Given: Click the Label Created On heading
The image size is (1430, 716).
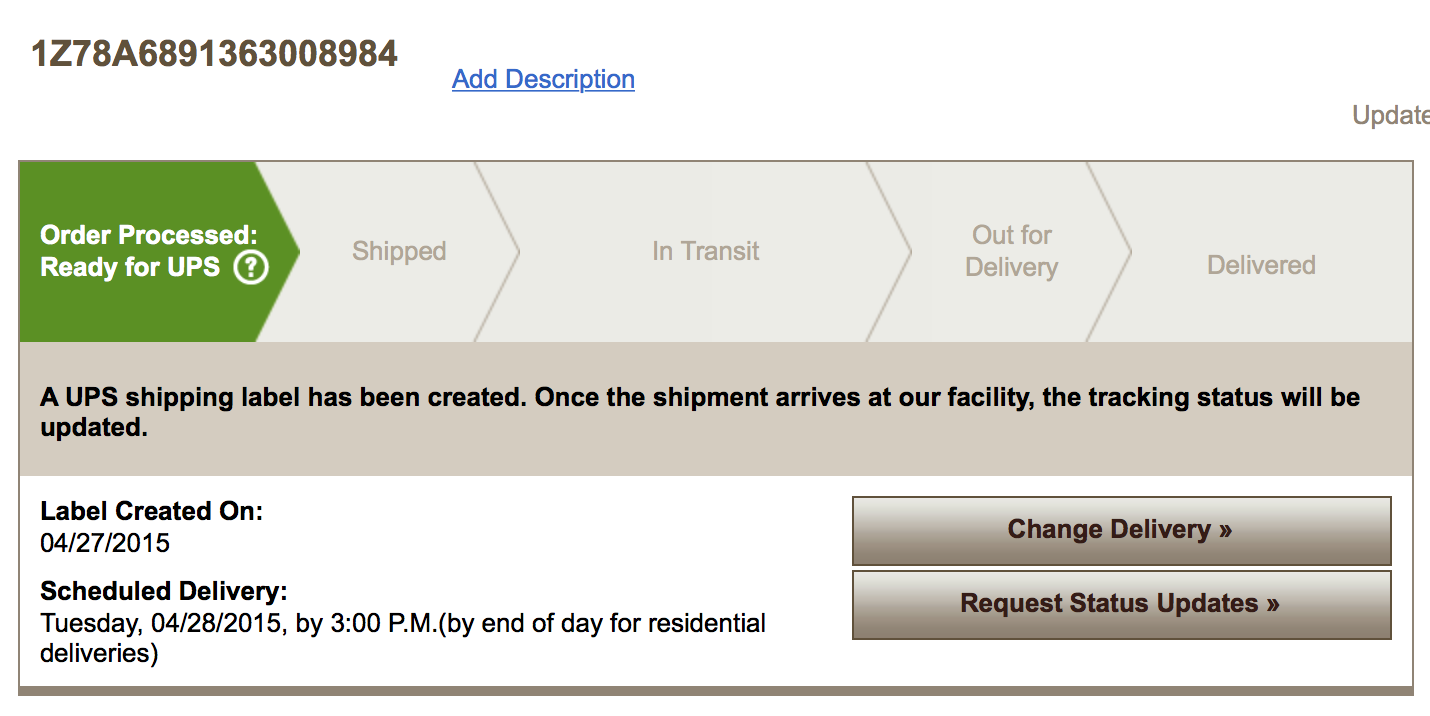Looking at the screenshot, I should click(151, 511).
